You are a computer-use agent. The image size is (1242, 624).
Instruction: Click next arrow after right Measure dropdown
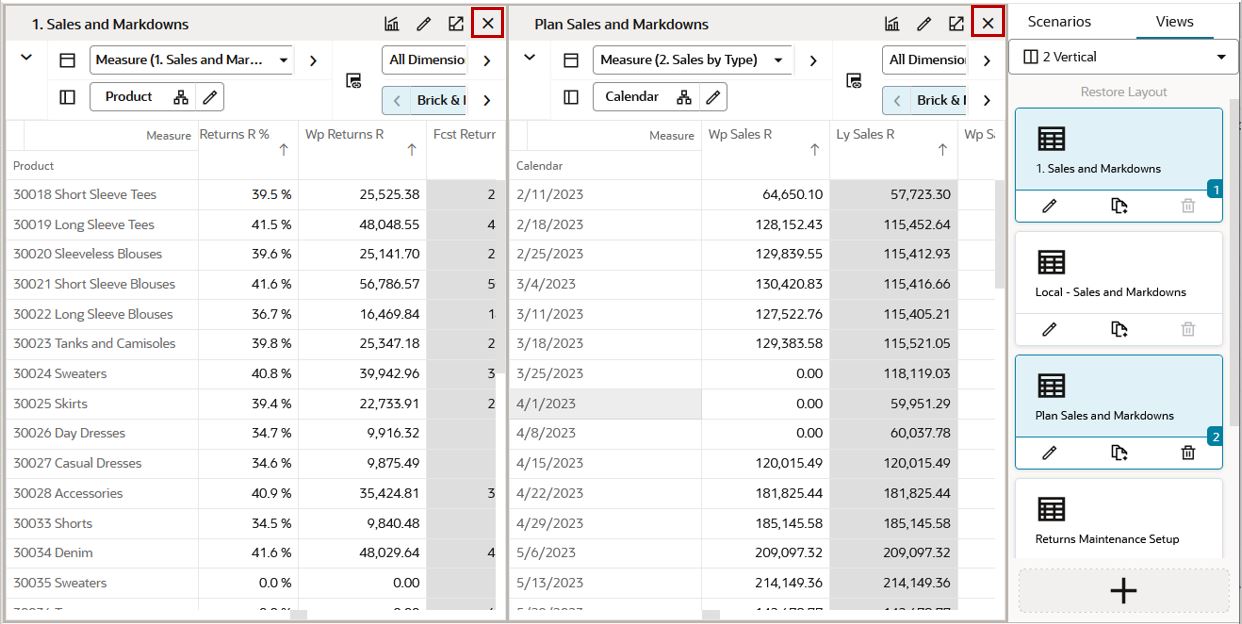[x=813, y=61]
